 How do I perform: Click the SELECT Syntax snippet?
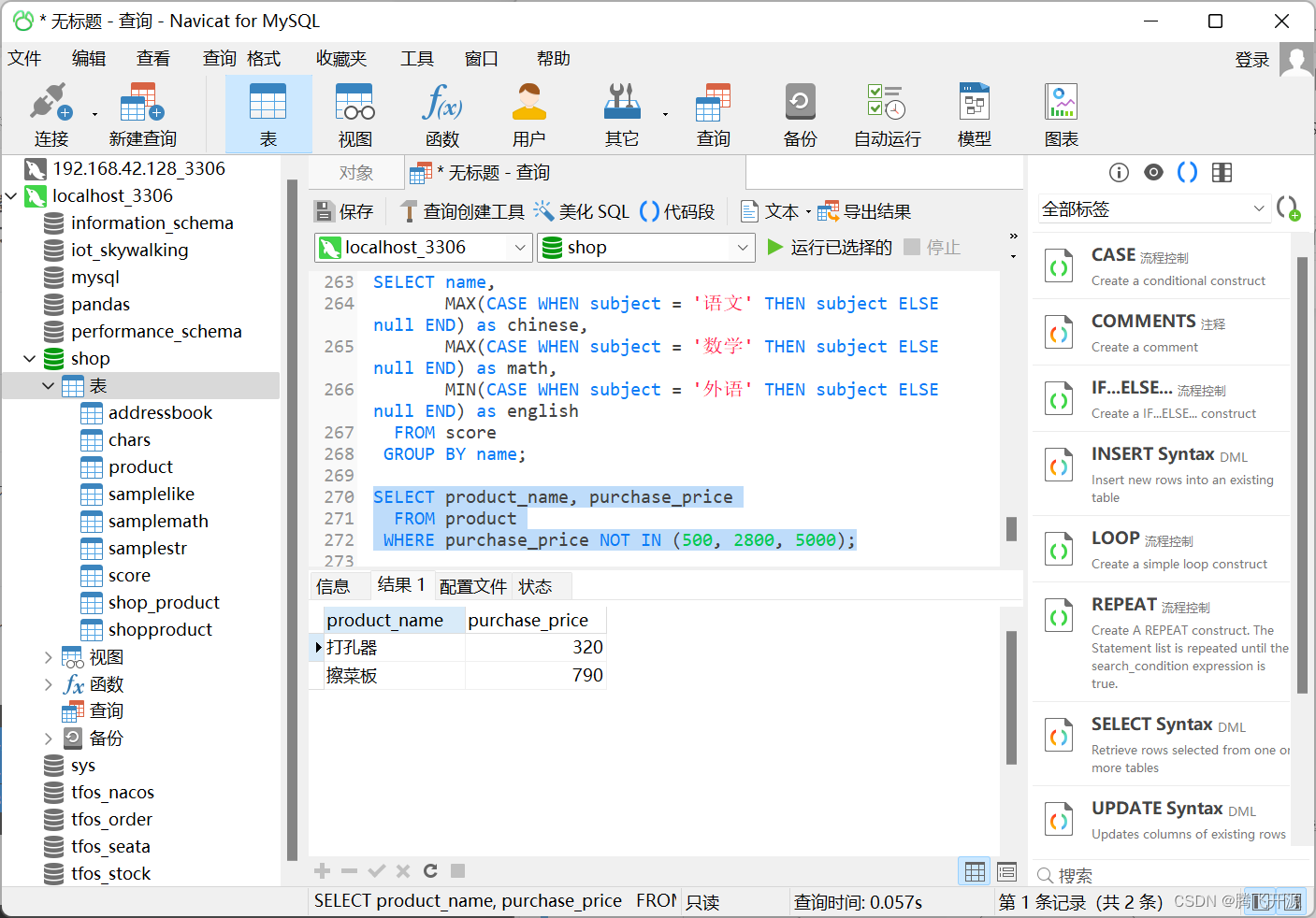pos(1161,745)
